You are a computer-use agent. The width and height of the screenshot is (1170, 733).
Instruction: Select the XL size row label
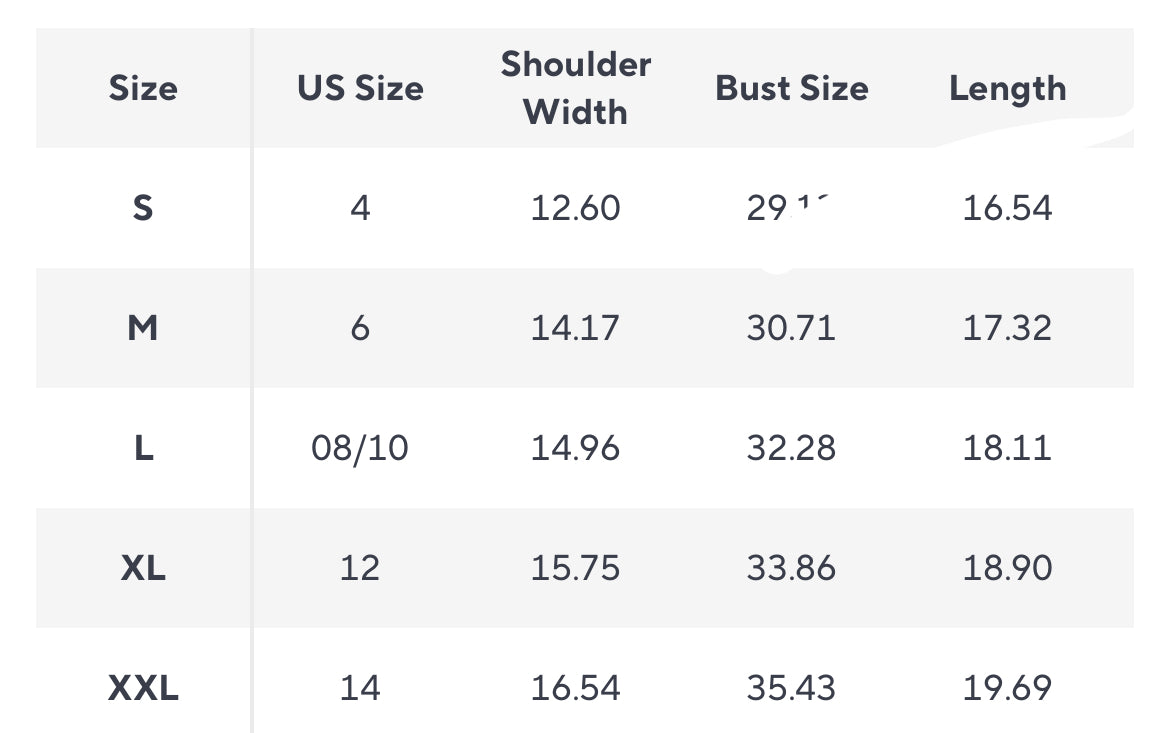point(143,568)
